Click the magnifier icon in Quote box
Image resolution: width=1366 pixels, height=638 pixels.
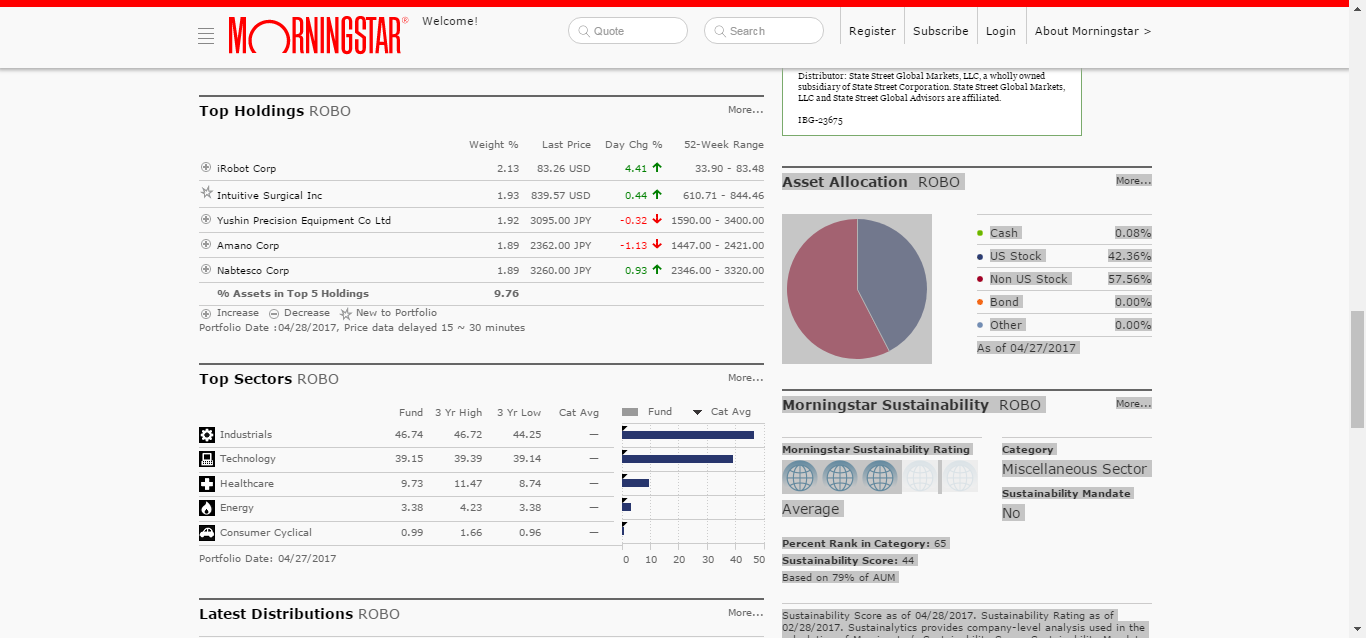coord(583,31)
